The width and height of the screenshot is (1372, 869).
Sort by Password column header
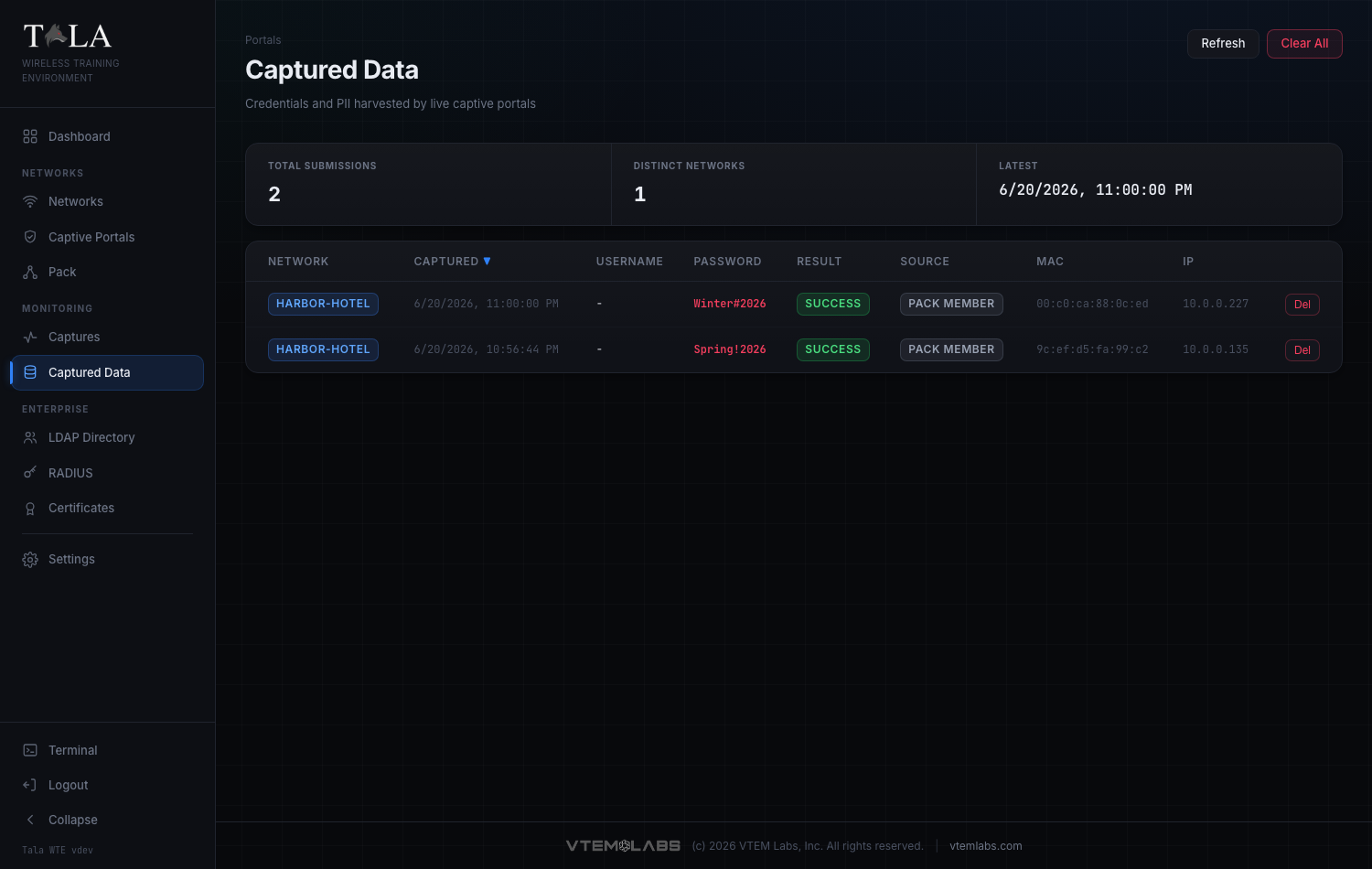coord(727,262)
